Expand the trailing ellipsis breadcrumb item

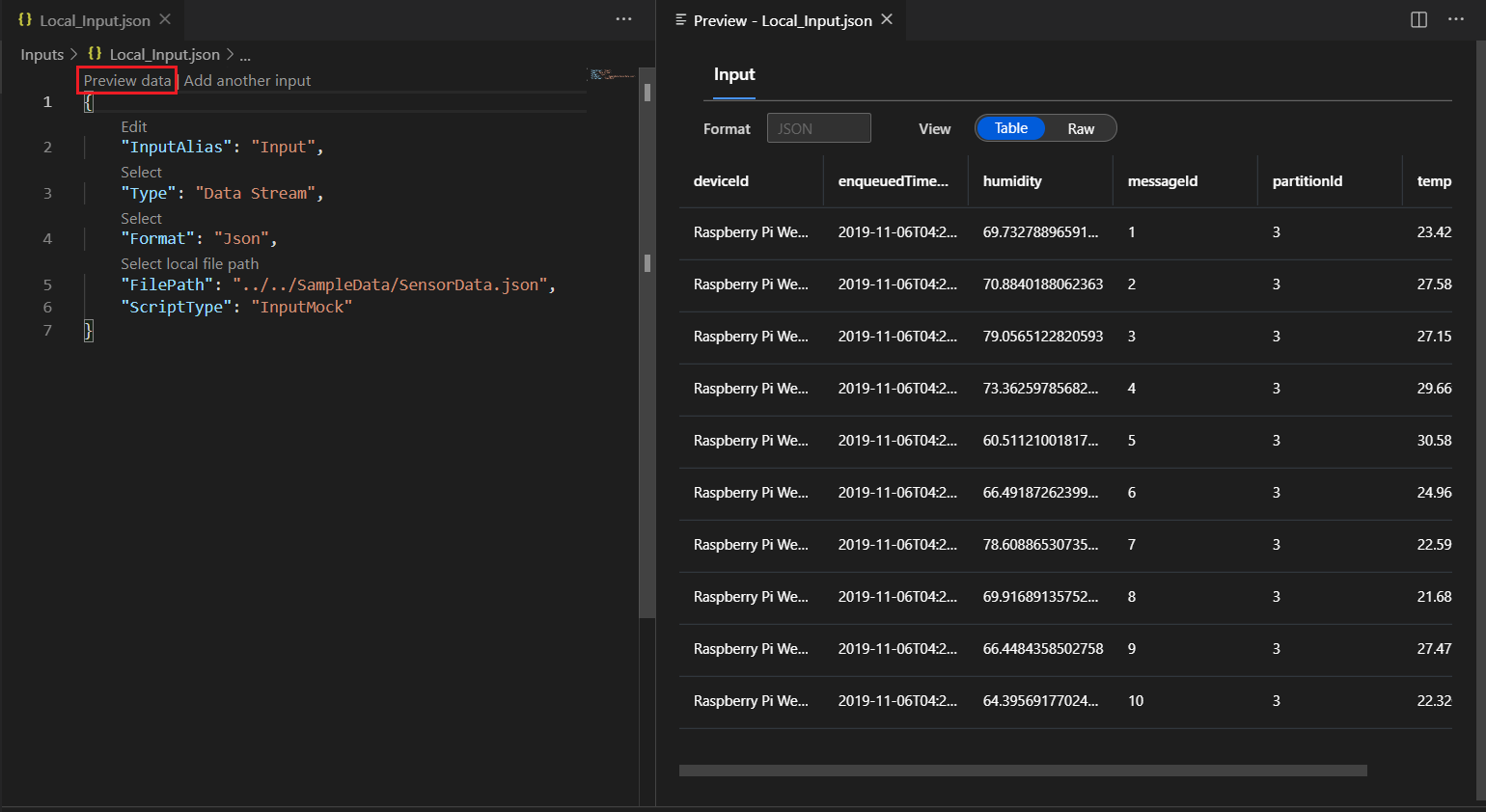(x=245, y=54)
